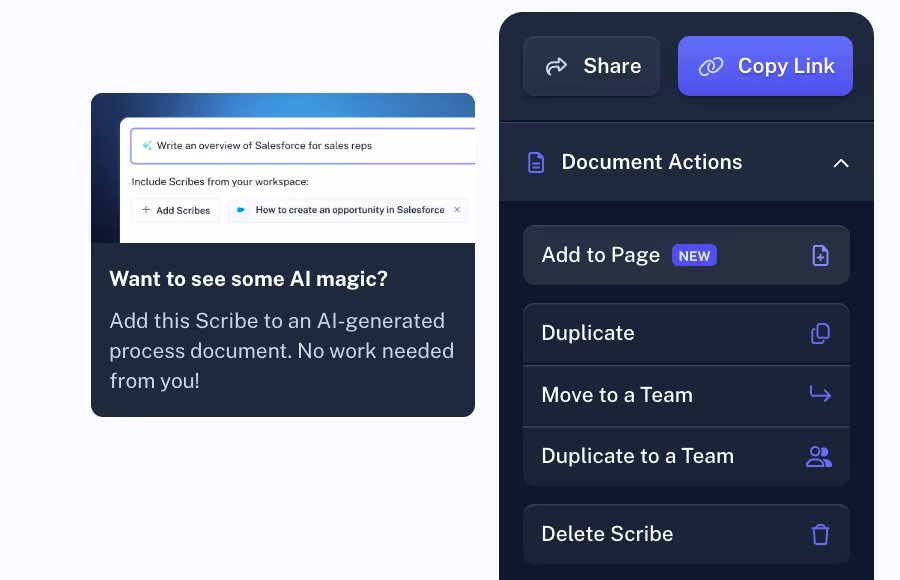Click the chain link icon inside Copy Link
Screen dimensions: 900x580
click(x=711, y=66)
